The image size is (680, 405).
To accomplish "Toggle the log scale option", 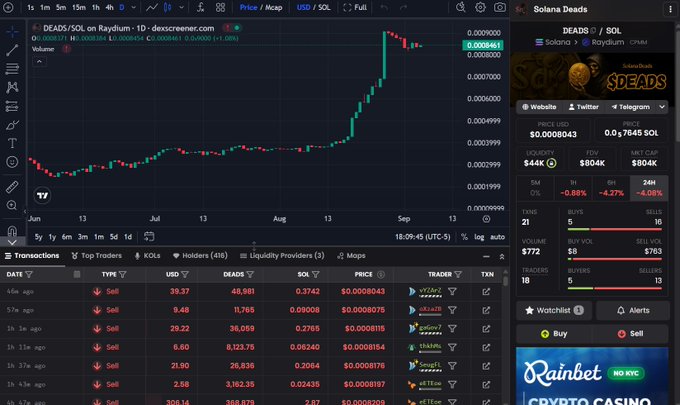I will (479, 237).
